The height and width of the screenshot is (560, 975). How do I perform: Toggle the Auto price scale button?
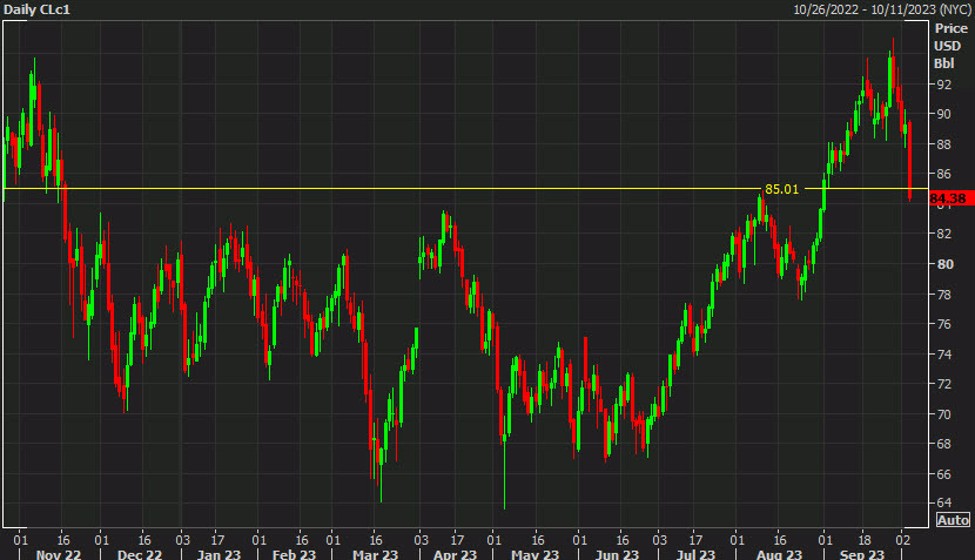tap(953, 520)
